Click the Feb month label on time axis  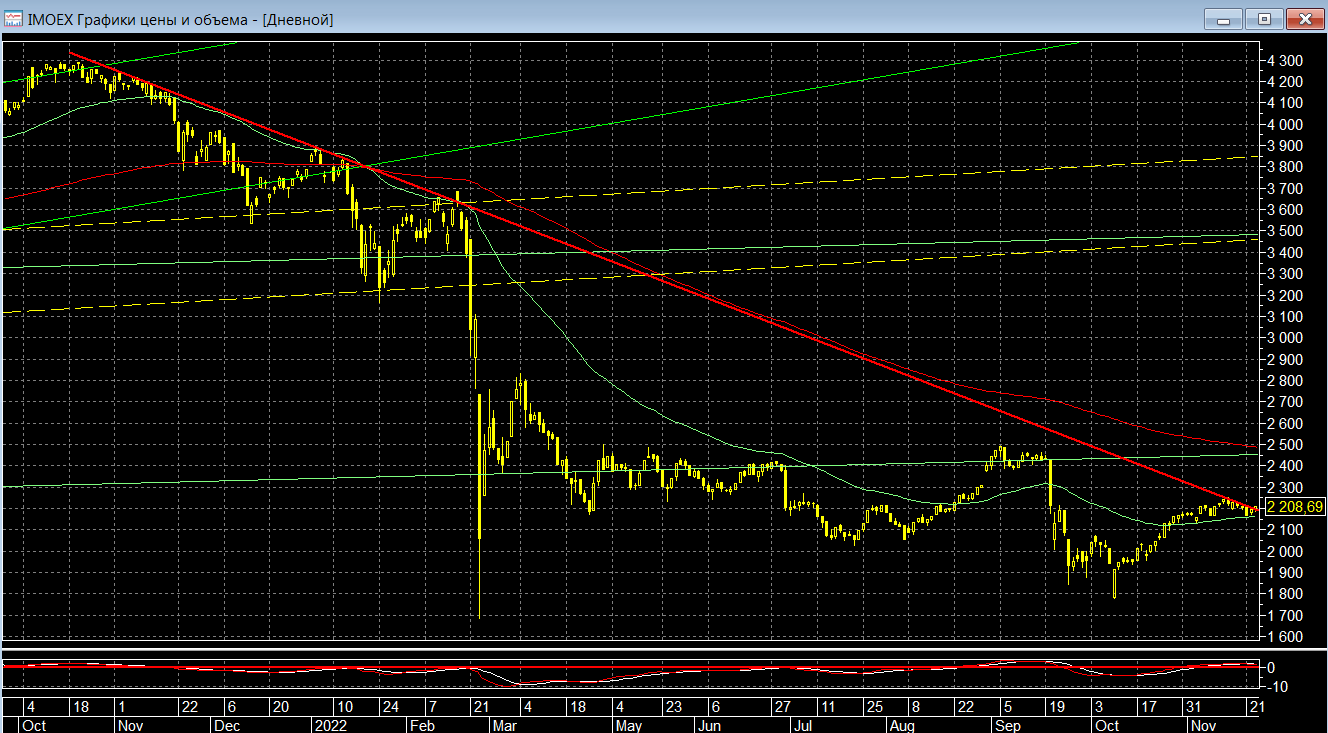(x=422, y=725)
